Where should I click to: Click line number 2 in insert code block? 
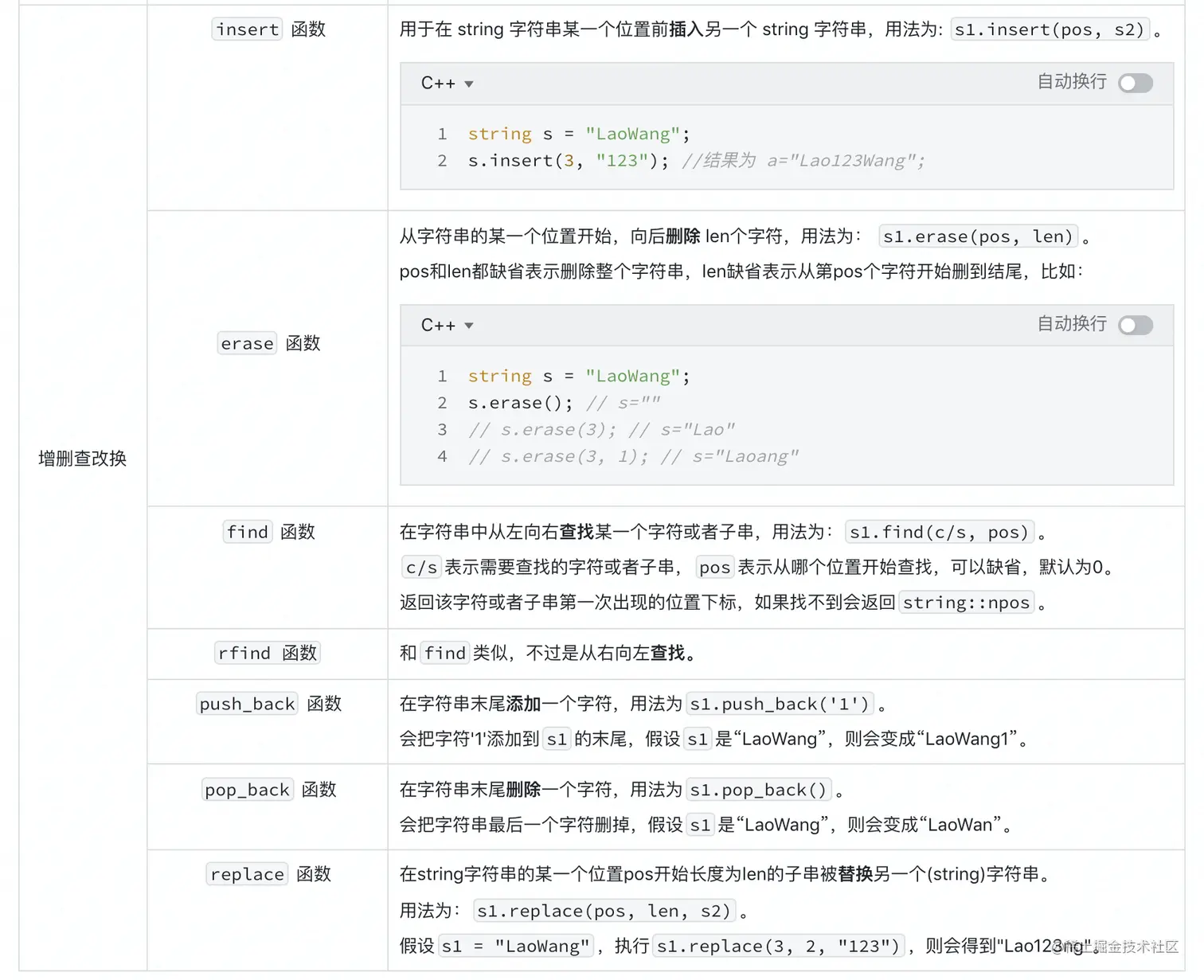point(442,161)
